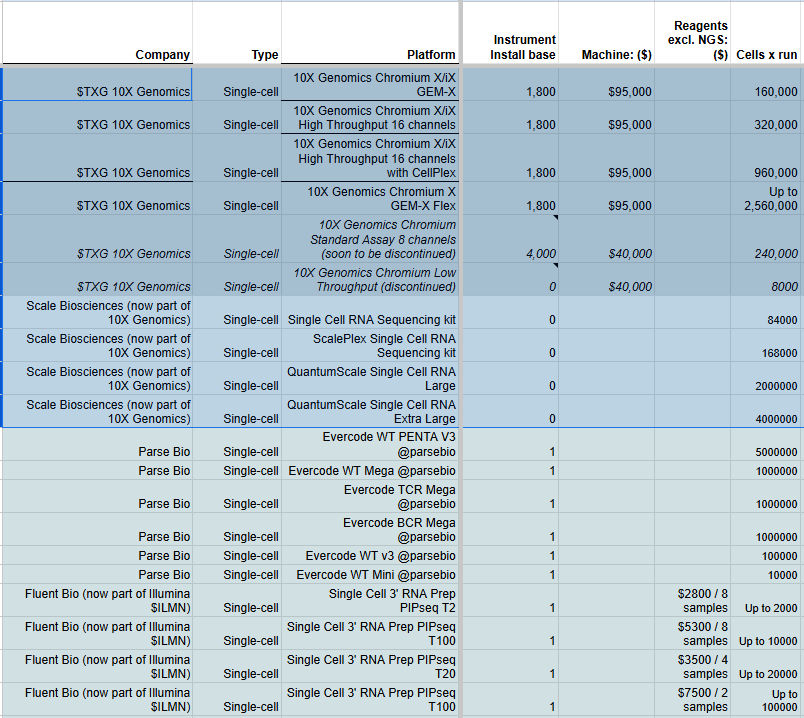Click the Parse Bio cell in Evercode WT Mini row
804x718 pixels.
pos(97,574)
